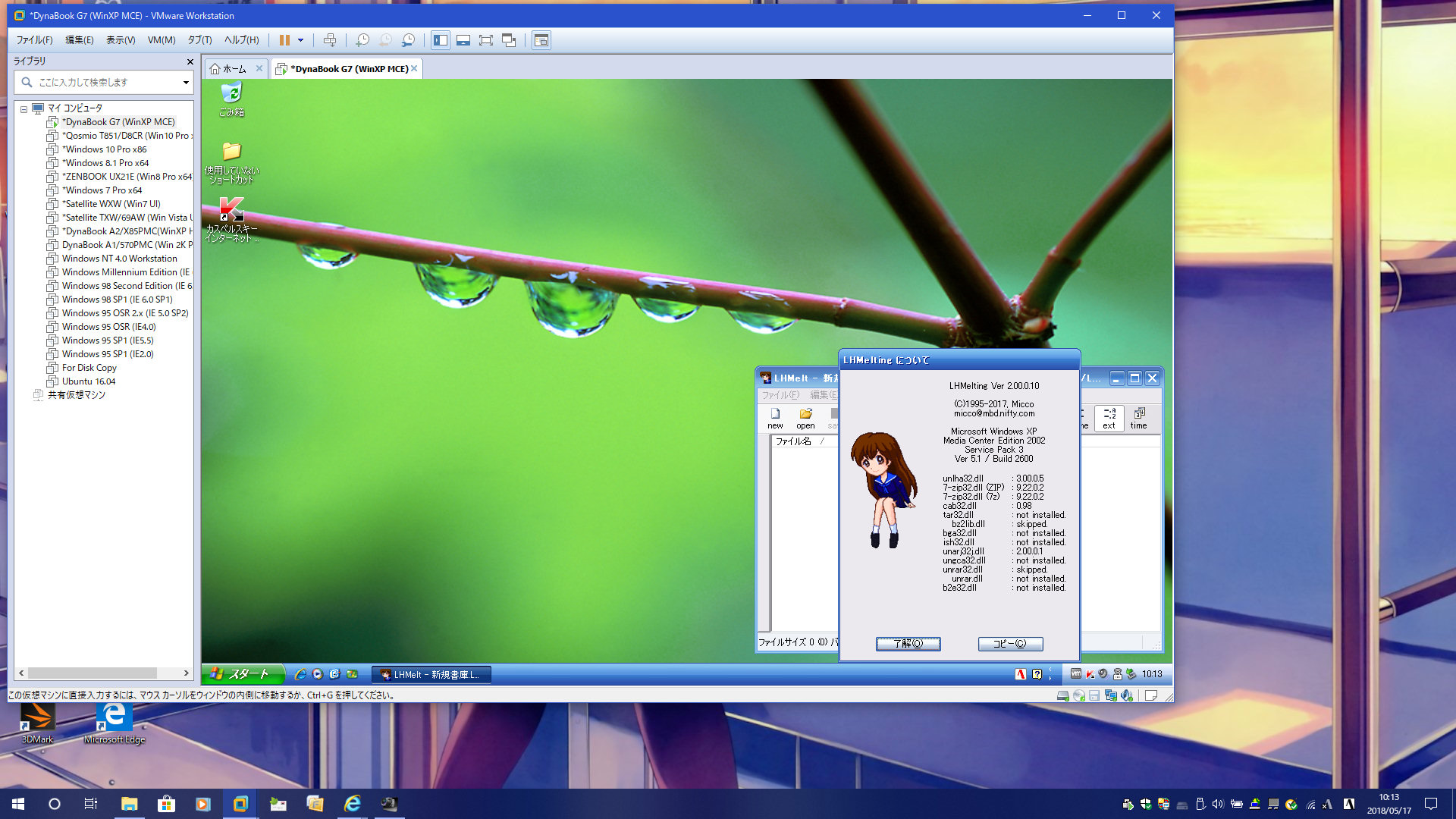Click the open icon in LHMelt toolbar
1456x819 pixels.
(805, 419)
